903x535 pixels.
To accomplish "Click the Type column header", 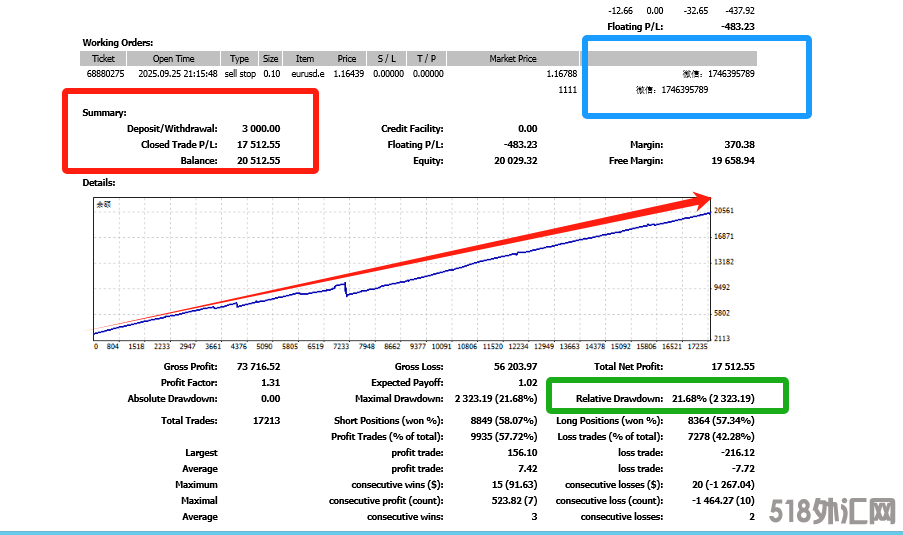I will 240,59.
